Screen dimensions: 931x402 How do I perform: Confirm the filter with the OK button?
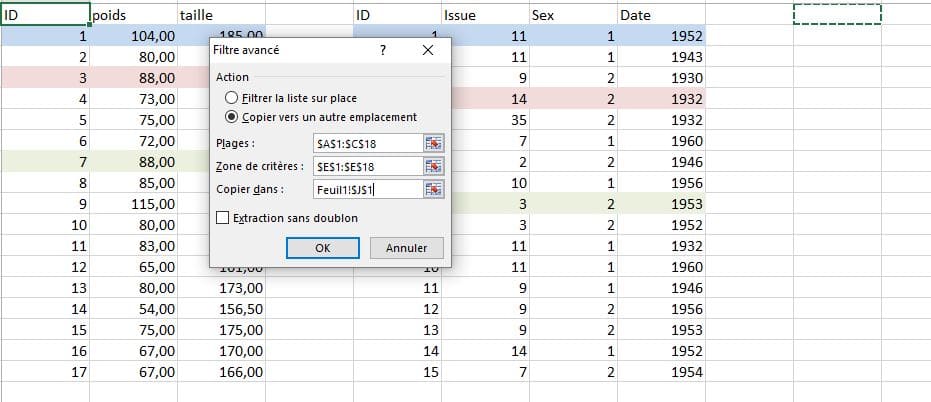(322, 247)
